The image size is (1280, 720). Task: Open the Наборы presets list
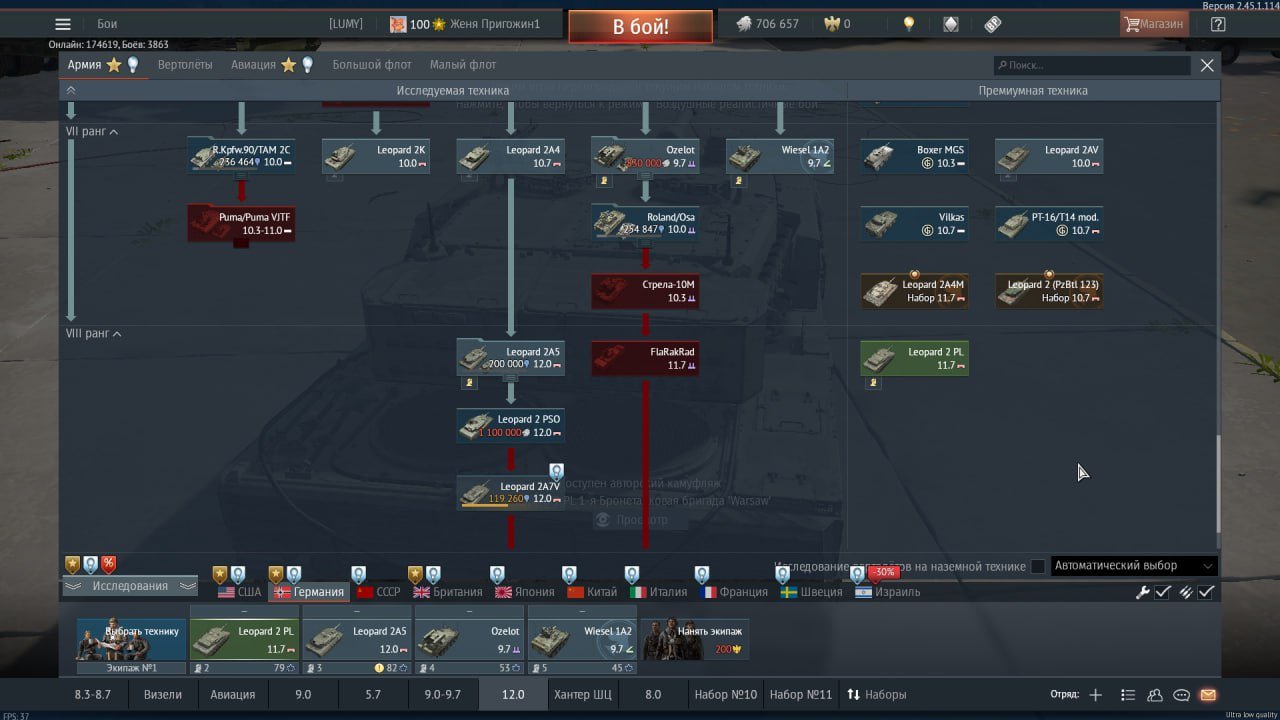(x=877, y=695)
